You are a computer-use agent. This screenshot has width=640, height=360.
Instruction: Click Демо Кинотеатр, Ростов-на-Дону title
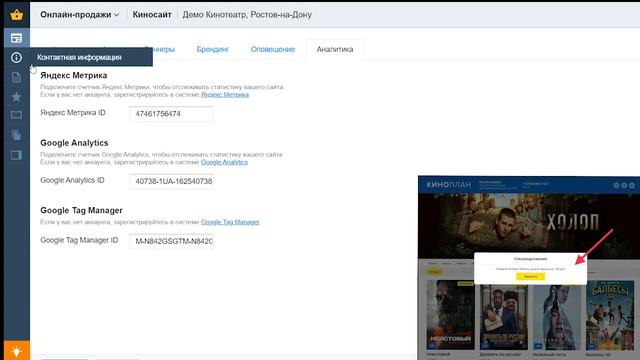click(247, 15)
